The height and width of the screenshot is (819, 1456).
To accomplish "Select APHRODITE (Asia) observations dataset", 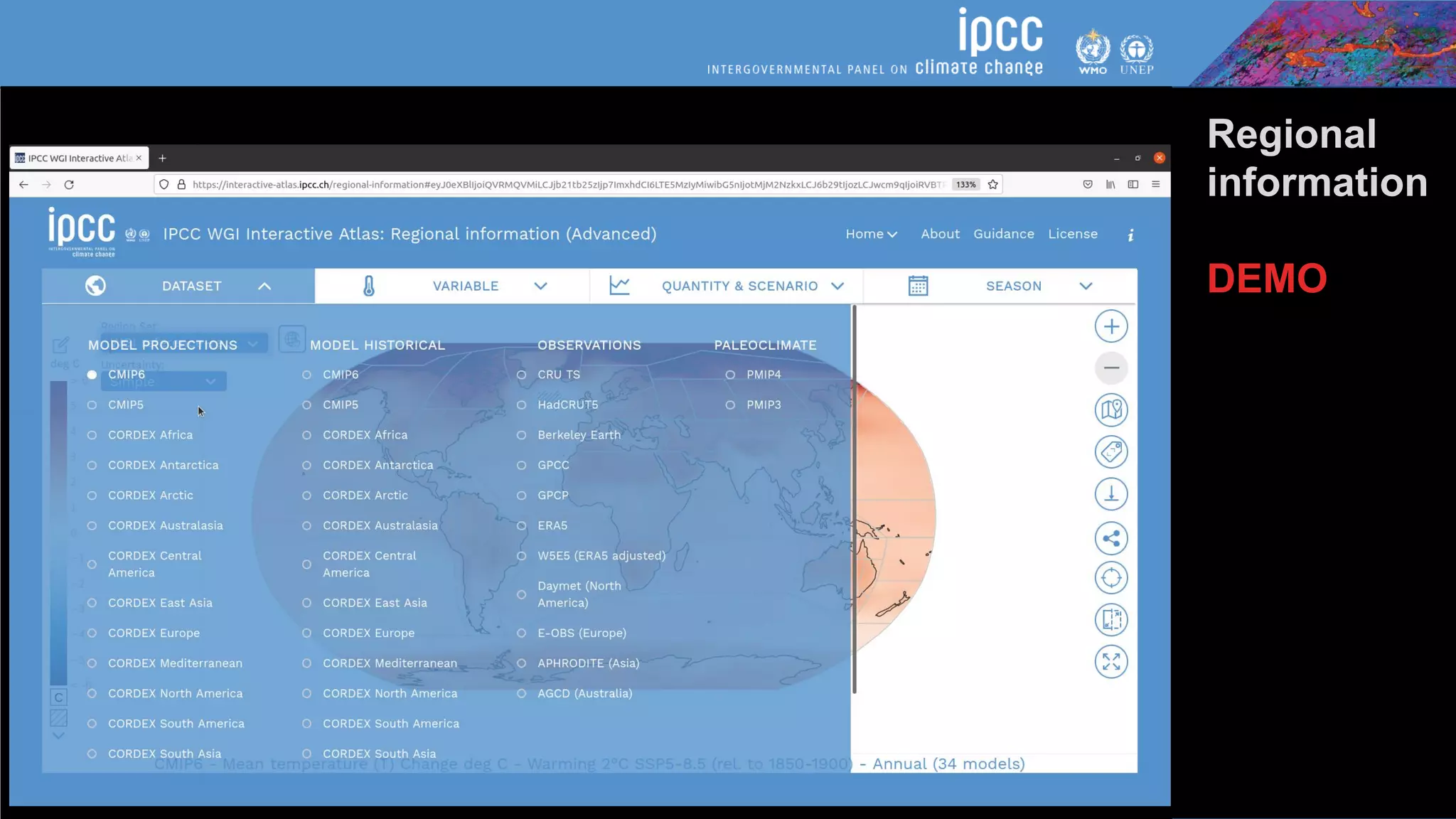I will (577, 663).
